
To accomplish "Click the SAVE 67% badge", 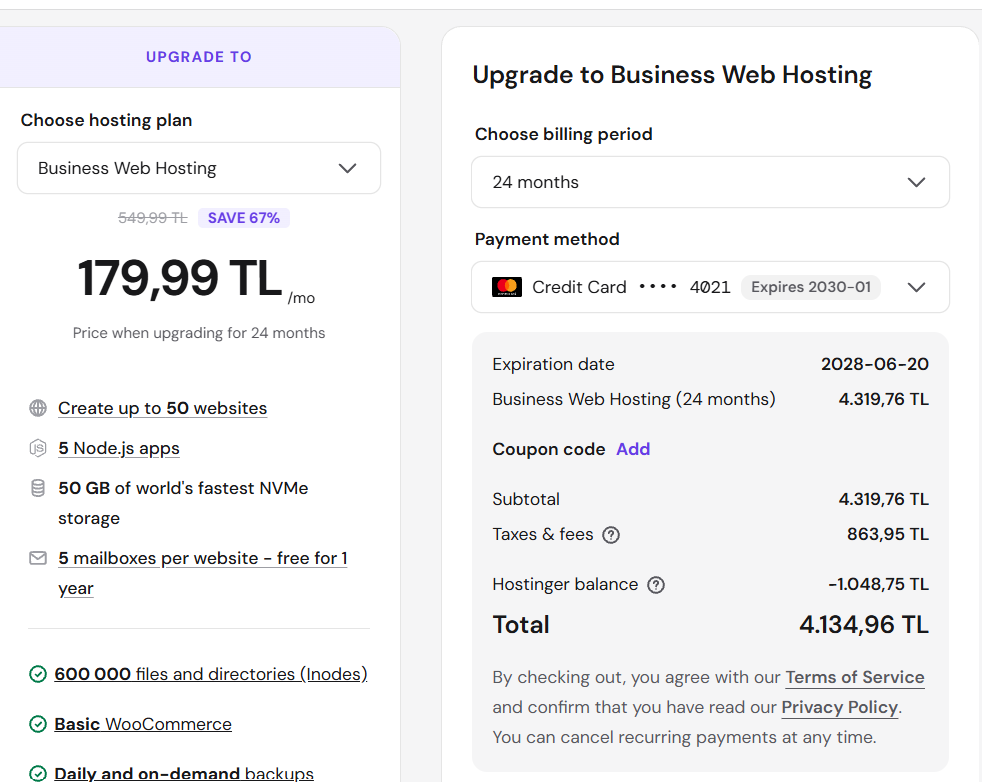I will coord(244,218).
